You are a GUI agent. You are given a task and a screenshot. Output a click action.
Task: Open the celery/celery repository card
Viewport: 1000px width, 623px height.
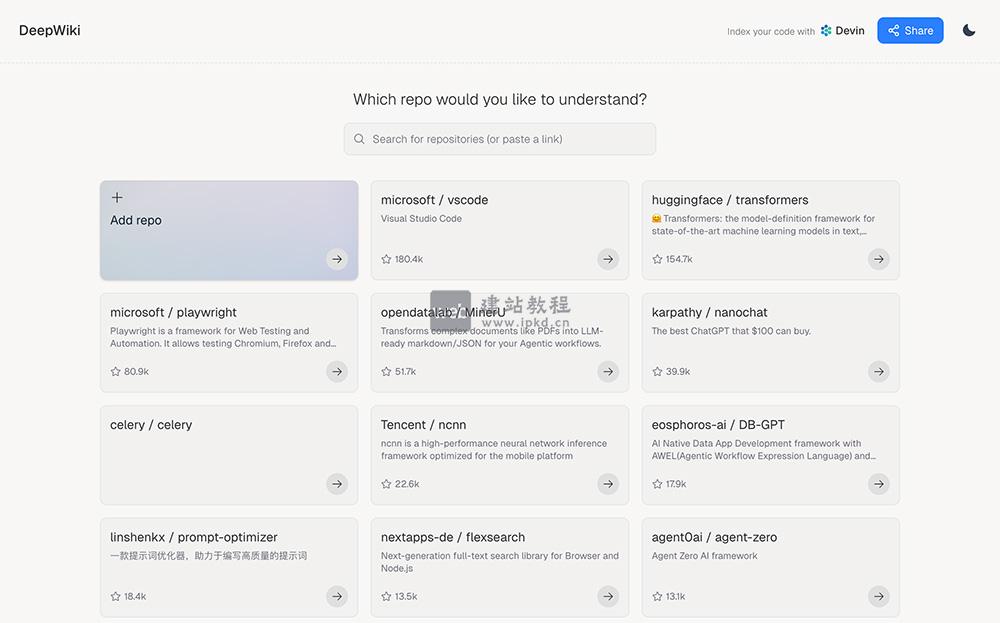[228, 455]
